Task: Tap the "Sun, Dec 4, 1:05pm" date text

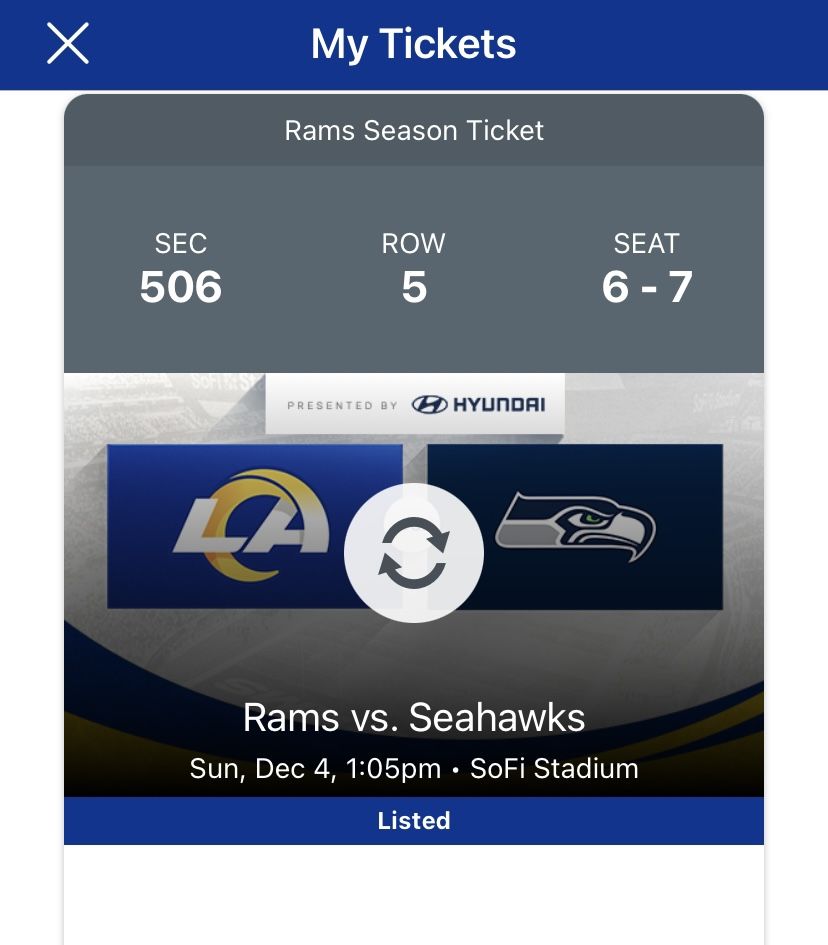Action: coord(315,769)
